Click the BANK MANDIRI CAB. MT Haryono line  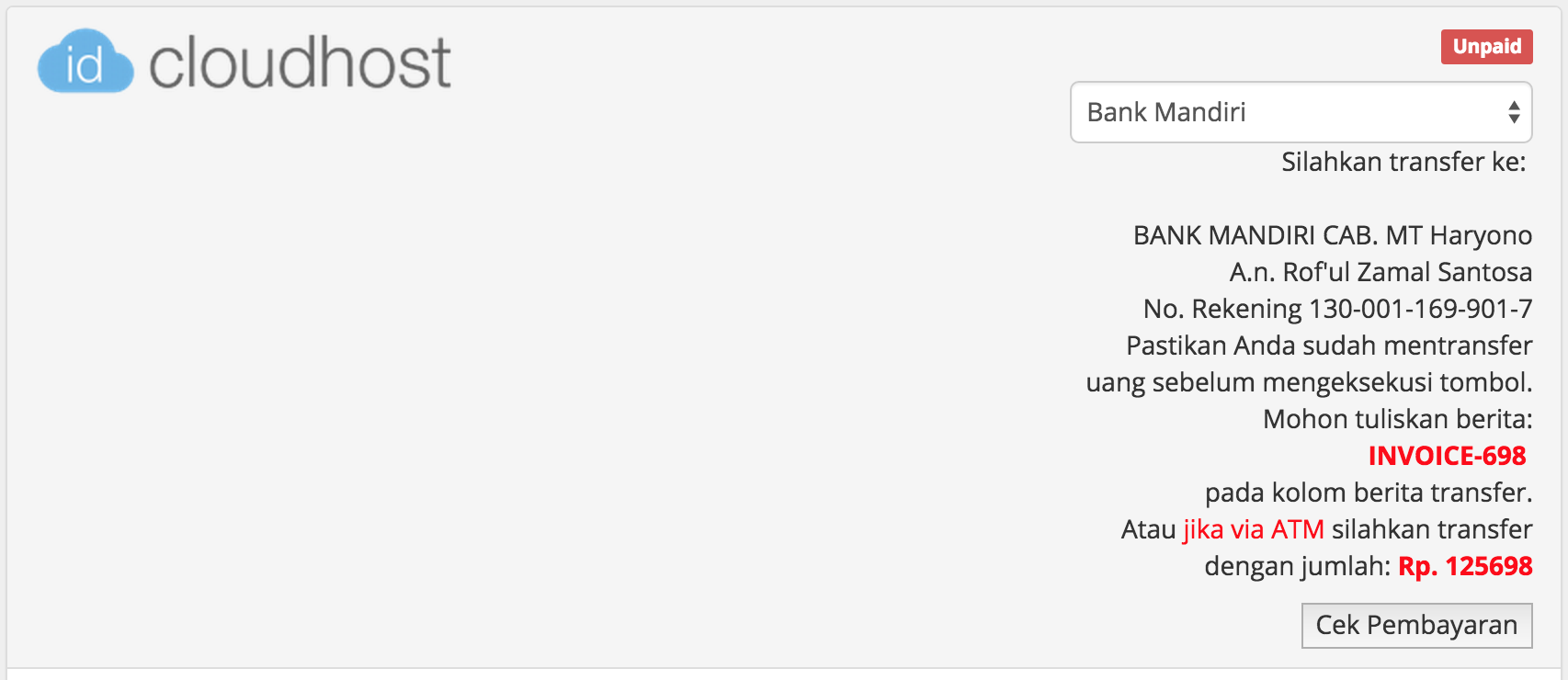click(1334, 235)
